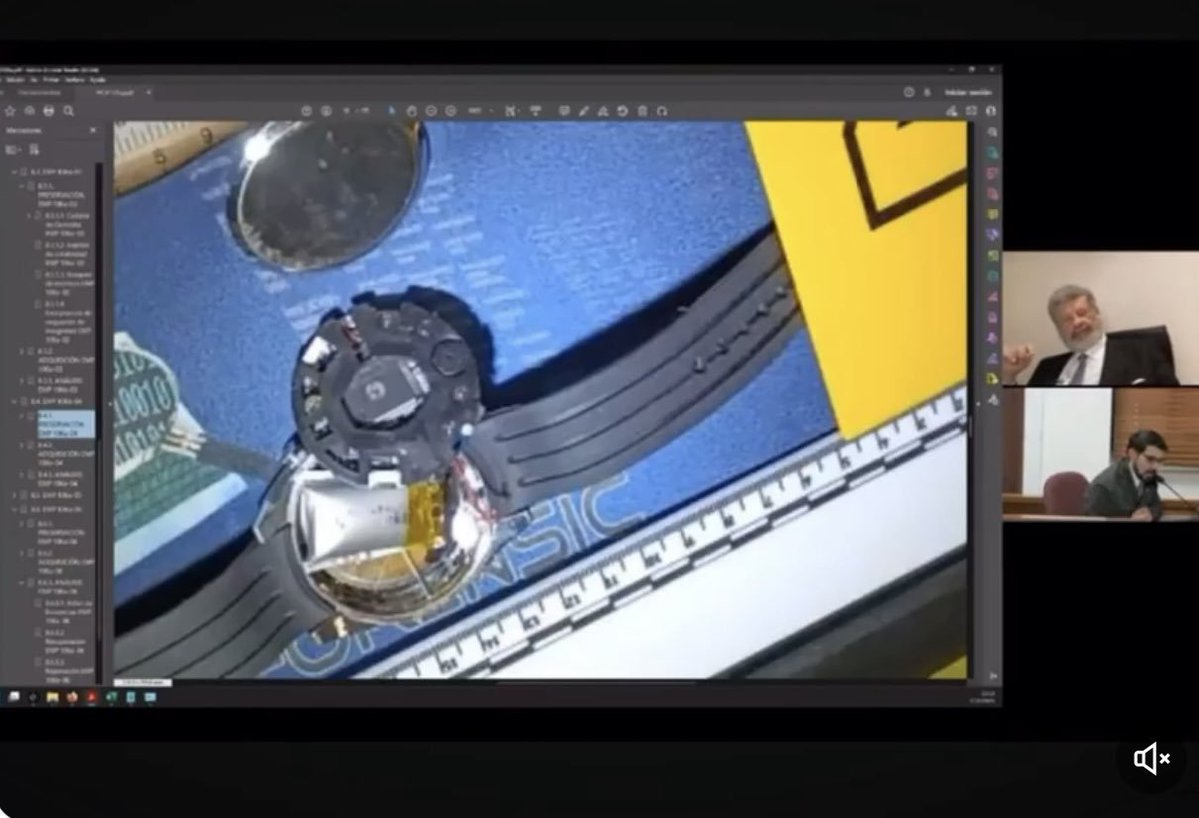Expand the 8.5 bookmark section
This screenshot has height=818, width=1199.
pos(14,495)
